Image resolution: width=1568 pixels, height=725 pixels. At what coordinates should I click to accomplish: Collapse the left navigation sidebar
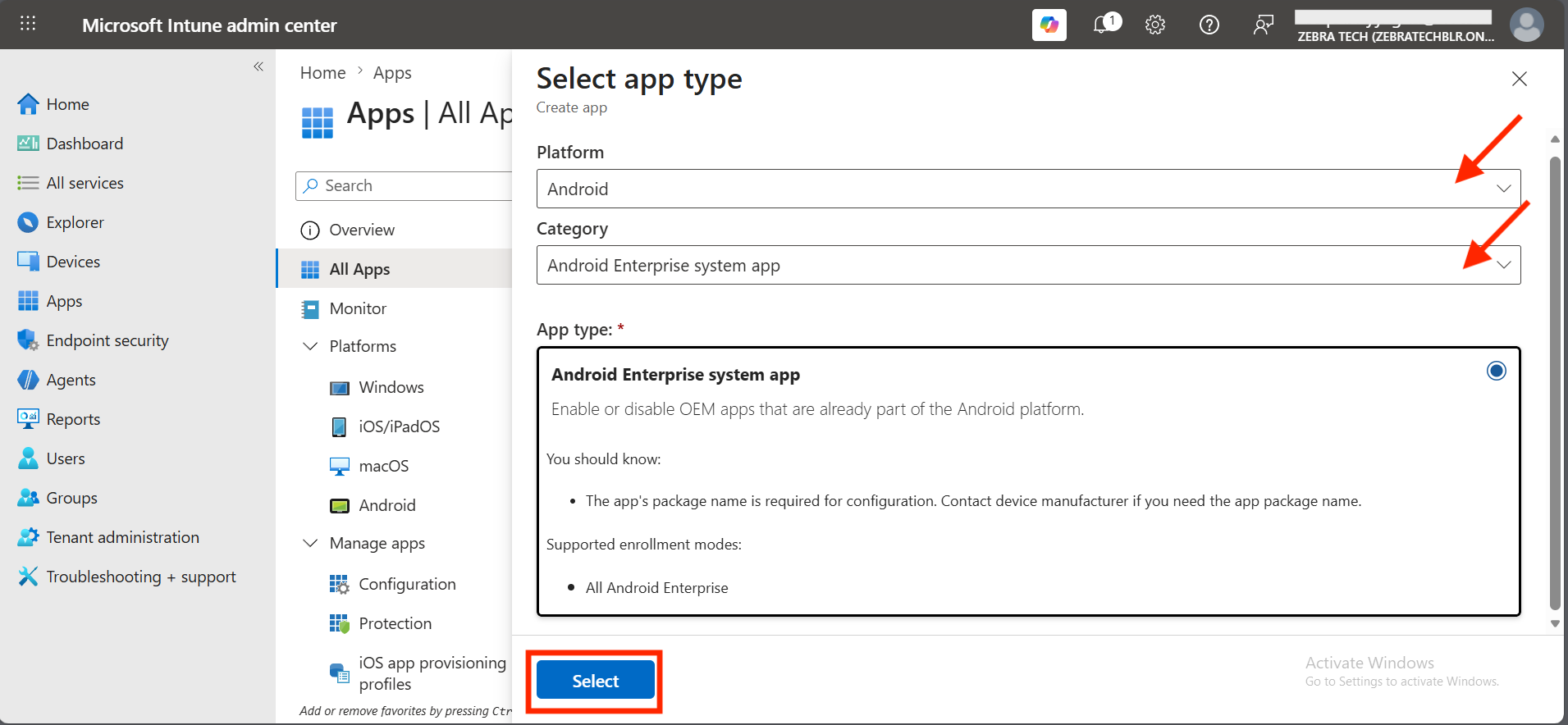pyautogui.click(x=258, y=66)
